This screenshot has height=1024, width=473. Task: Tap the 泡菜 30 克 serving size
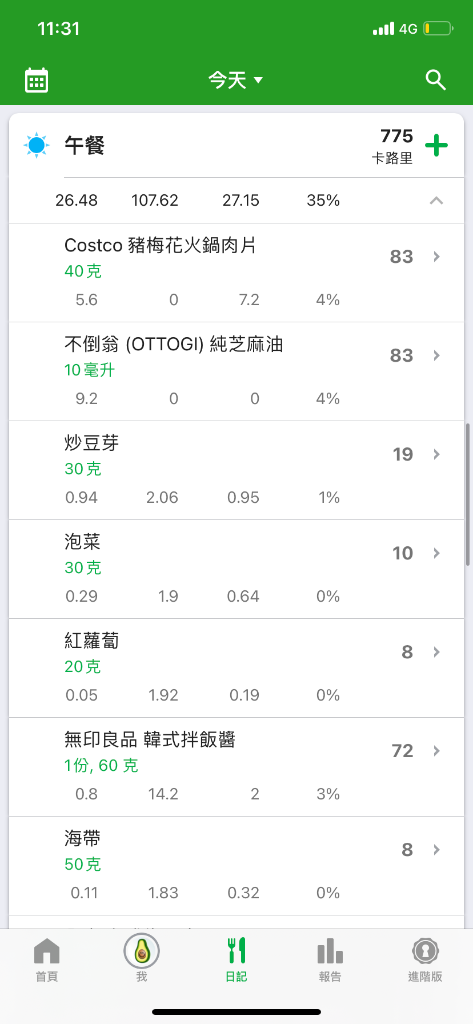(83, 568)
